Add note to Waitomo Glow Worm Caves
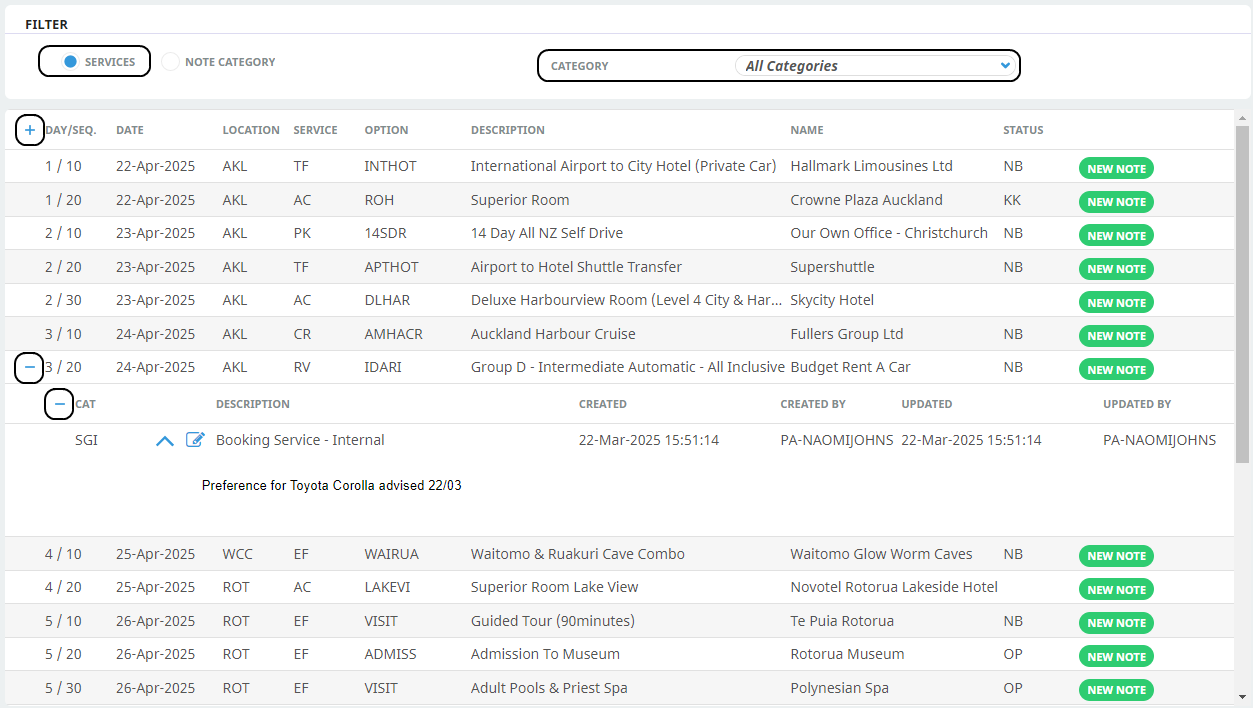This screenshot has width=1253, height=708. coord(1116,556)
